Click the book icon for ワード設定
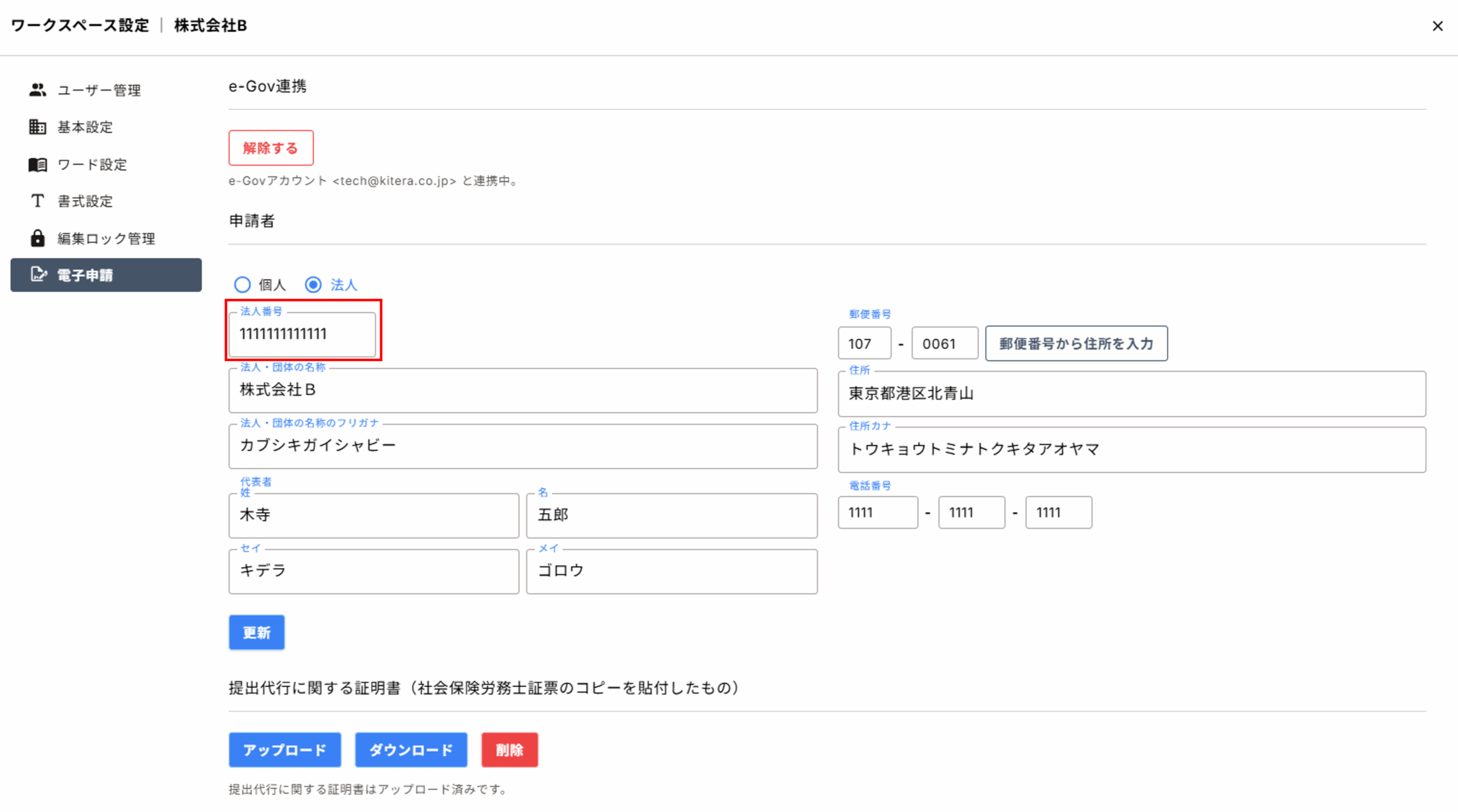 [x=38, y=165]
